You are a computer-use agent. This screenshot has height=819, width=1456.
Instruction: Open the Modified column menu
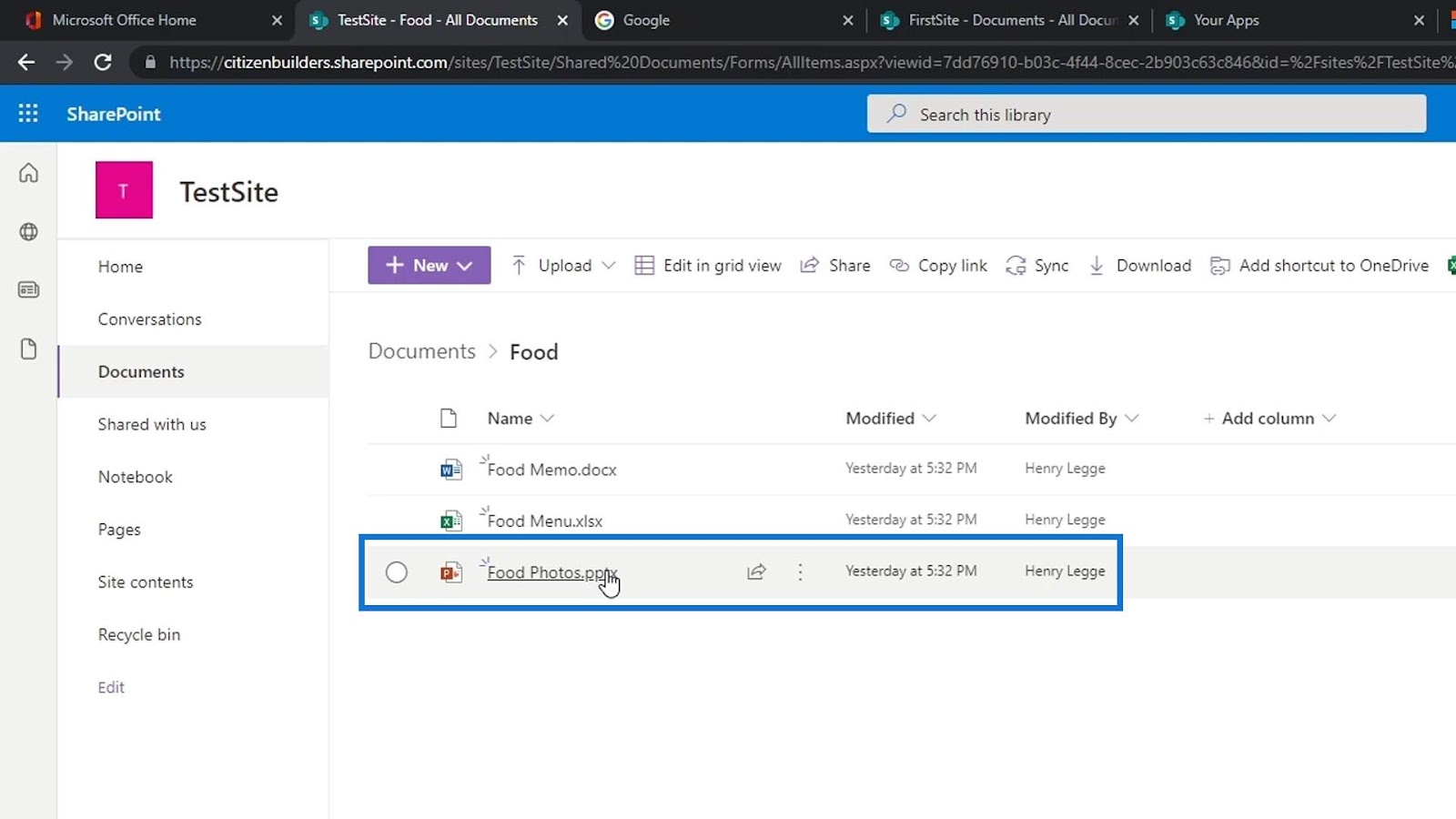click(x=891, y=419)
